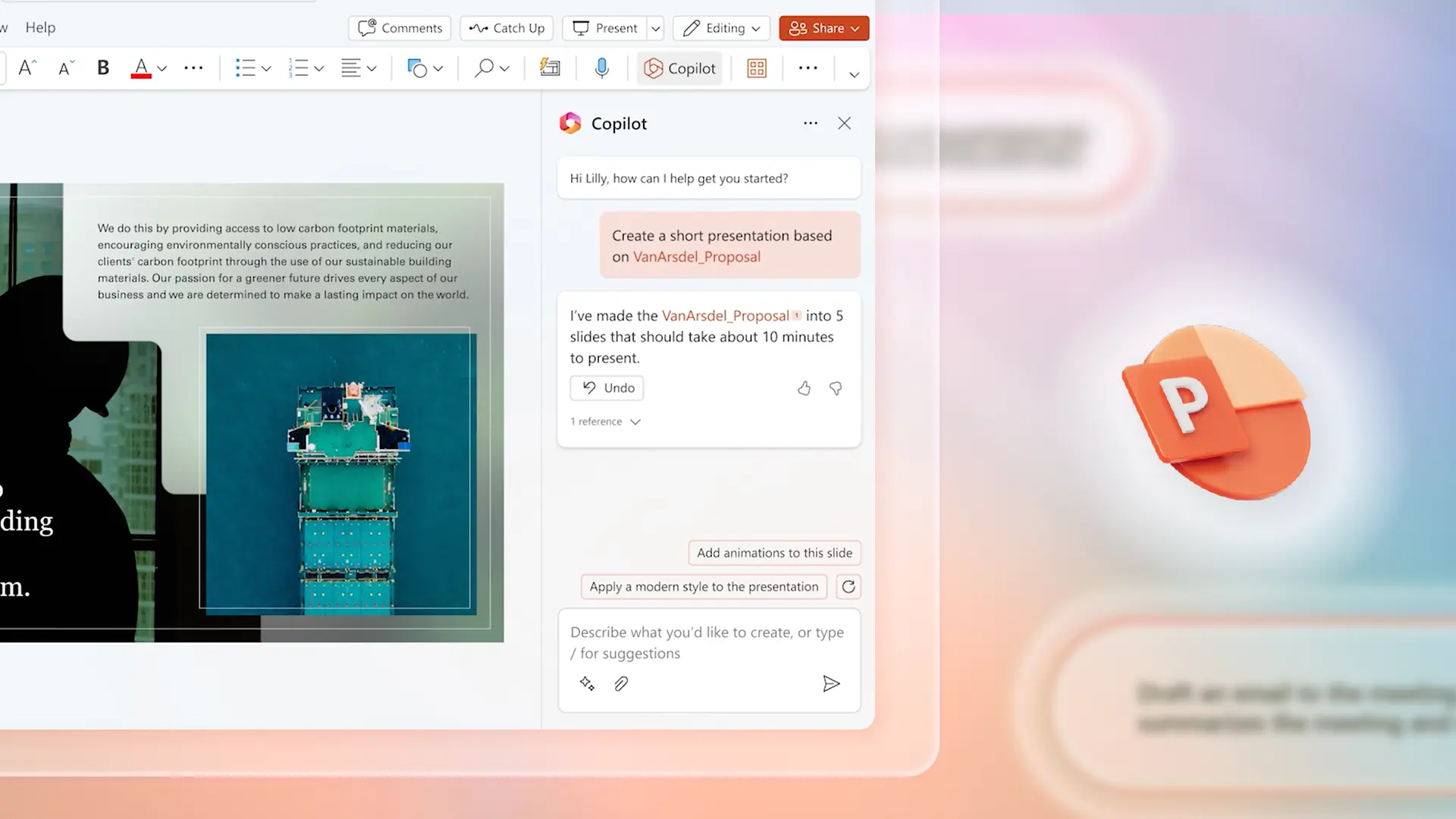Image resolution: width=1456 pixels, height=819 pixels.
Task: Open the Help menu
Action: pos(40,27)
